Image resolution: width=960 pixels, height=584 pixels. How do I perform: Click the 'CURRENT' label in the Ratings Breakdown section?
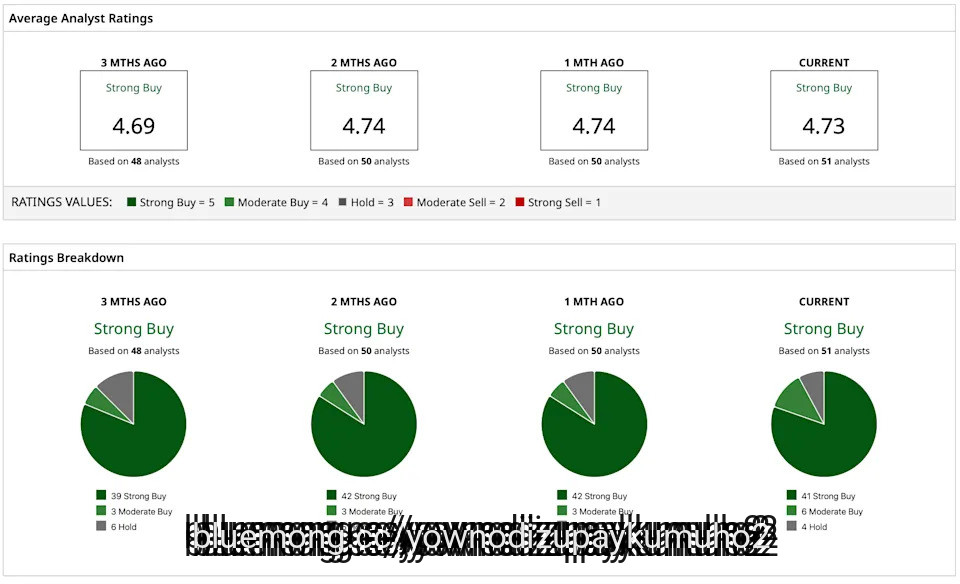click(824, 302)
